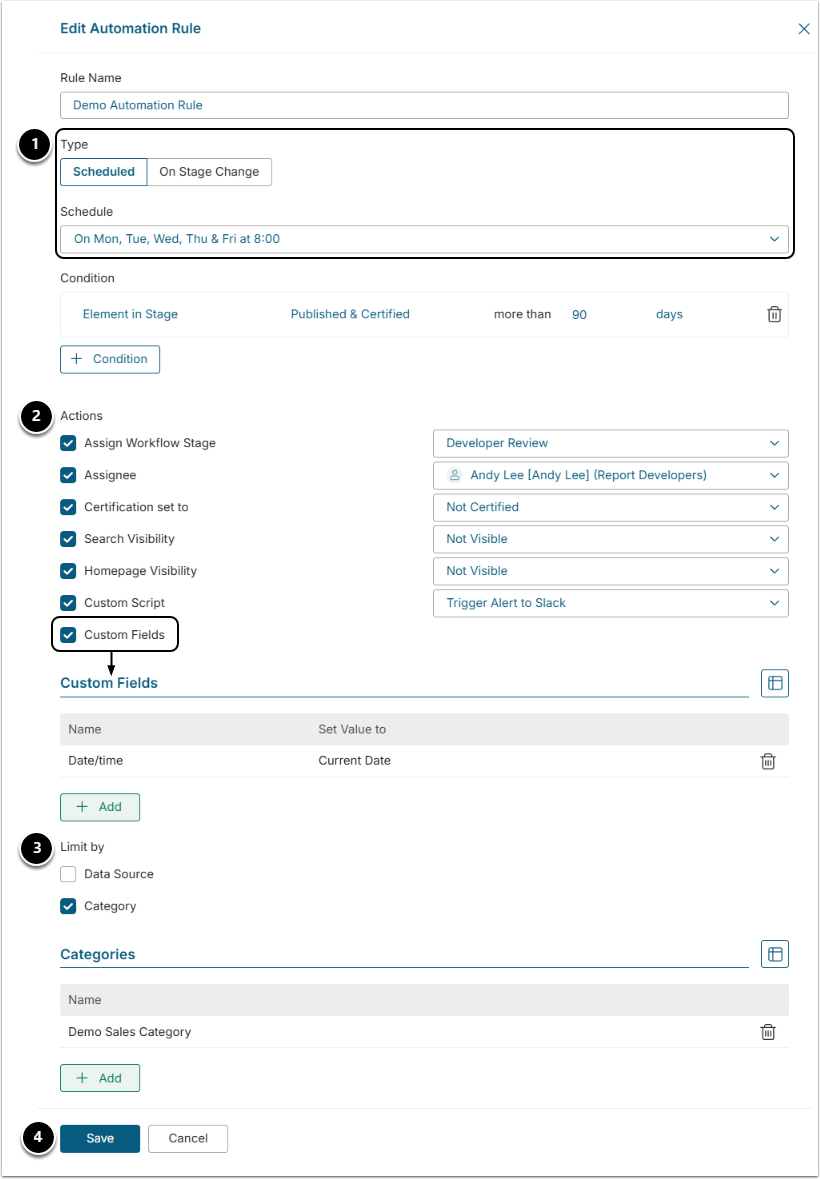Delete the Date/time custom field row
This screenshot has width=820, height=1179.
768,761
